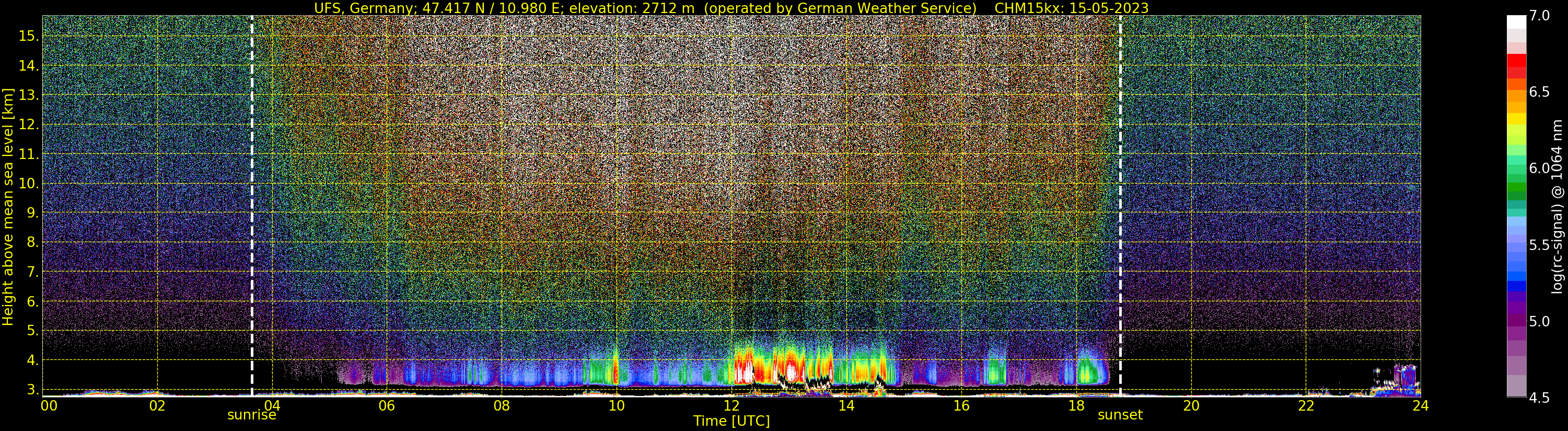Click the "sunset" label below the time axis
This screenshot has width=1568, height=431.
pos(1120,415)
